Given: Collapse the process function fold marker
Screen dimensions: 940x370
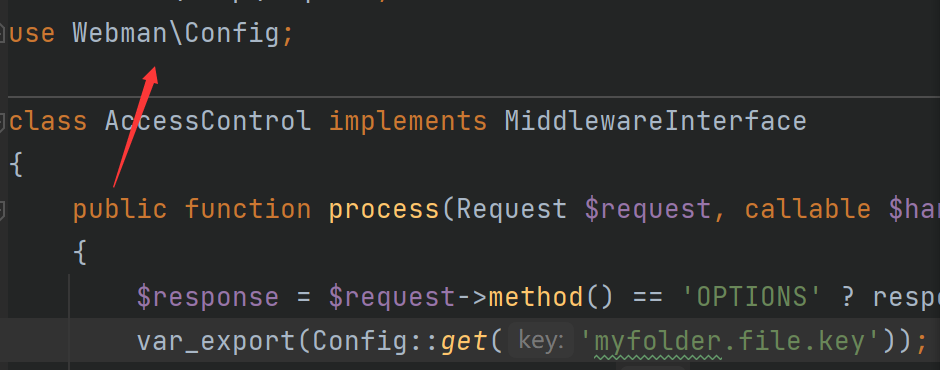Looking at the screenshot, I should (2, 209).
